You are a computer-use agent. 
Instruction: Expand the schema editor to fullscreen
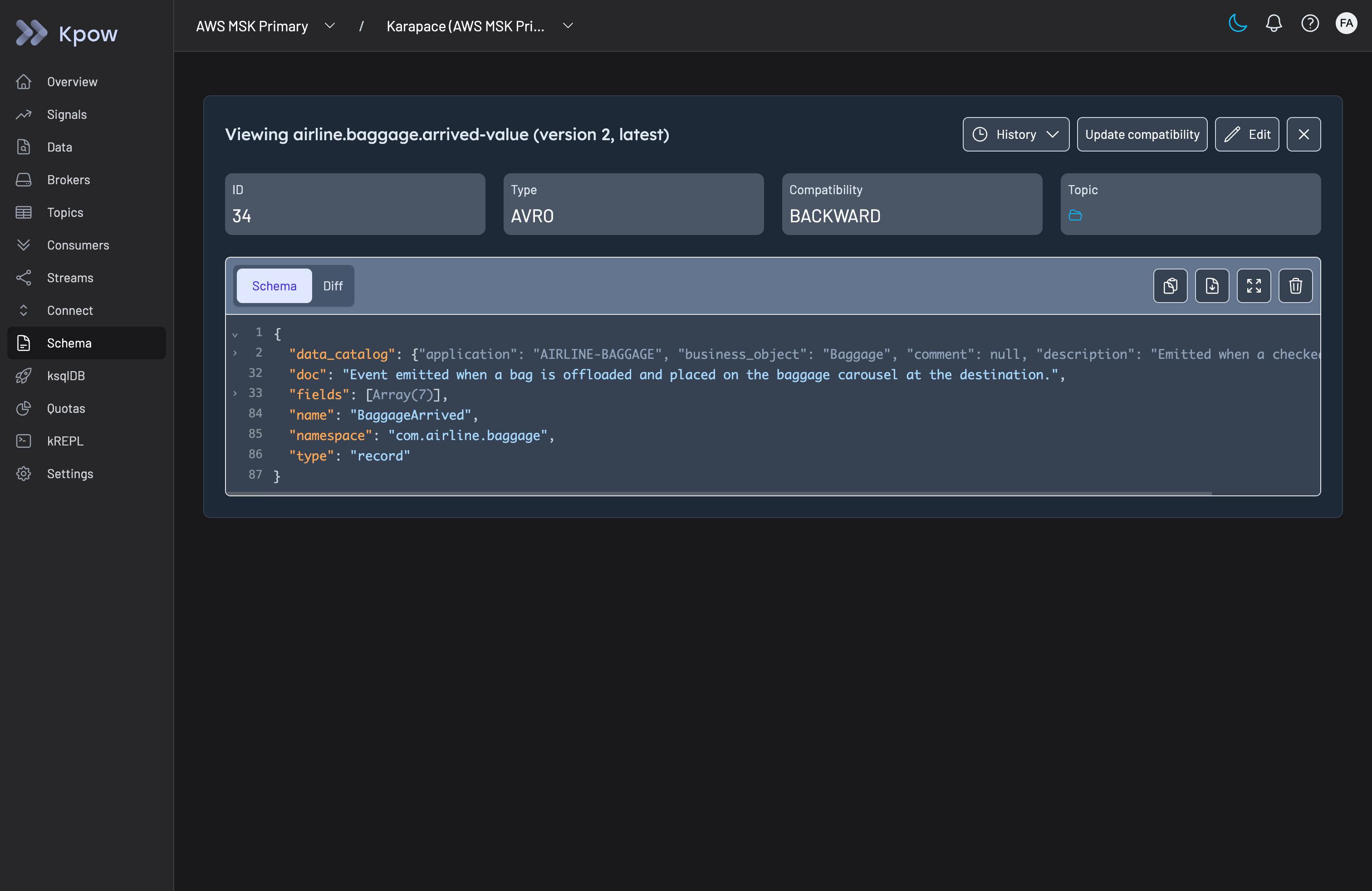[x=1254, y=286]
